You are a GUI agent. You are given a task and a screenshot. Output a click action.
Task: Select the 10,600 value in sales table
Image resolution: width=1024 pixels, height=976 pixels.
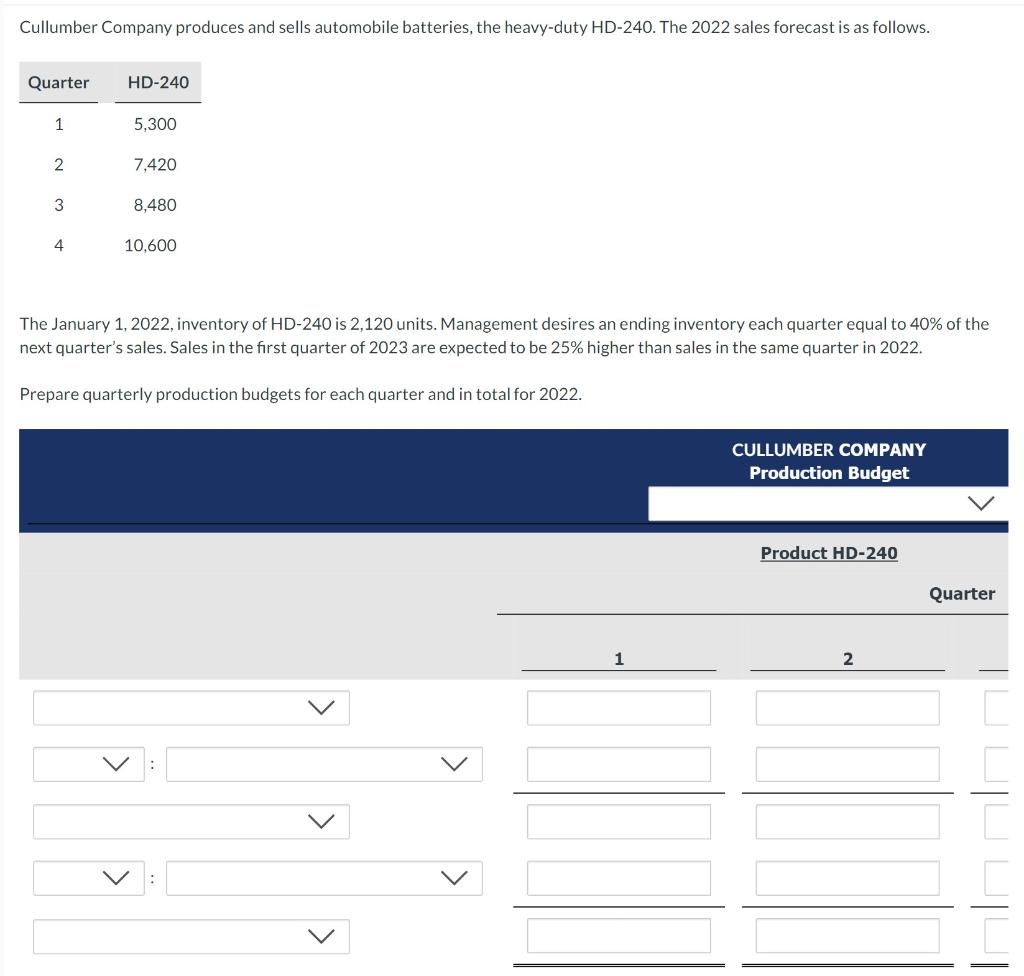point(150,246)
